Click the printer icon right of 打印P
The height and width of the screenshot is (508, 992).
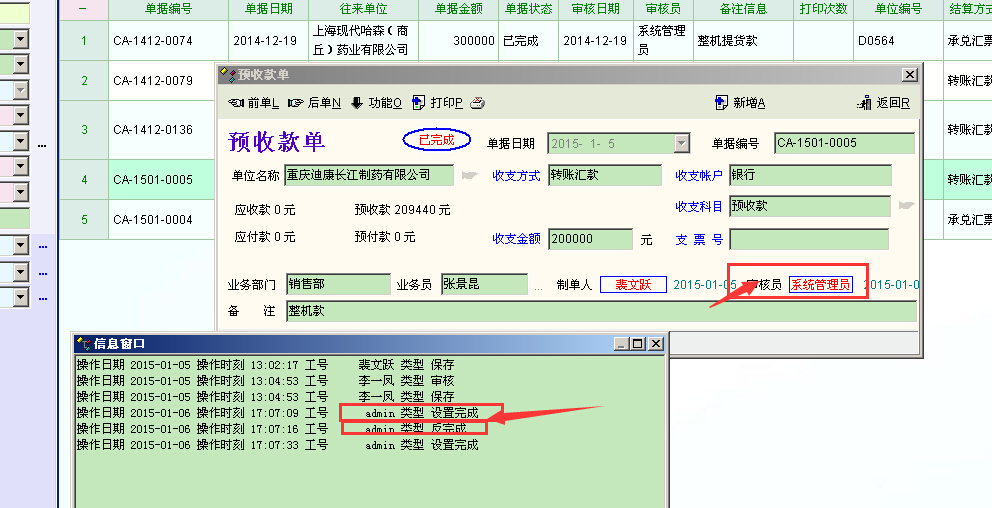point(478,103)
